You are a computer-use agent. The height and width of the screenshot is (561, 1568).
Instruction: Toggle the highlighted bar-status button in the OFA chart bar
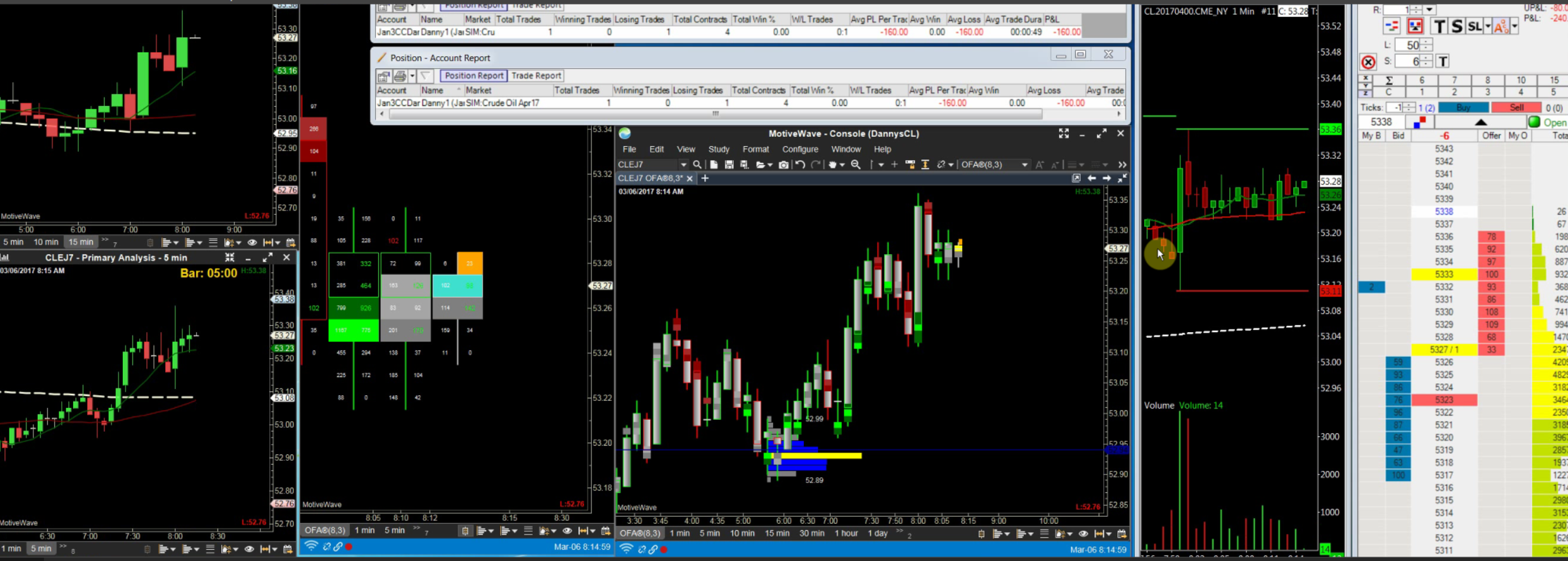point(465,531)
